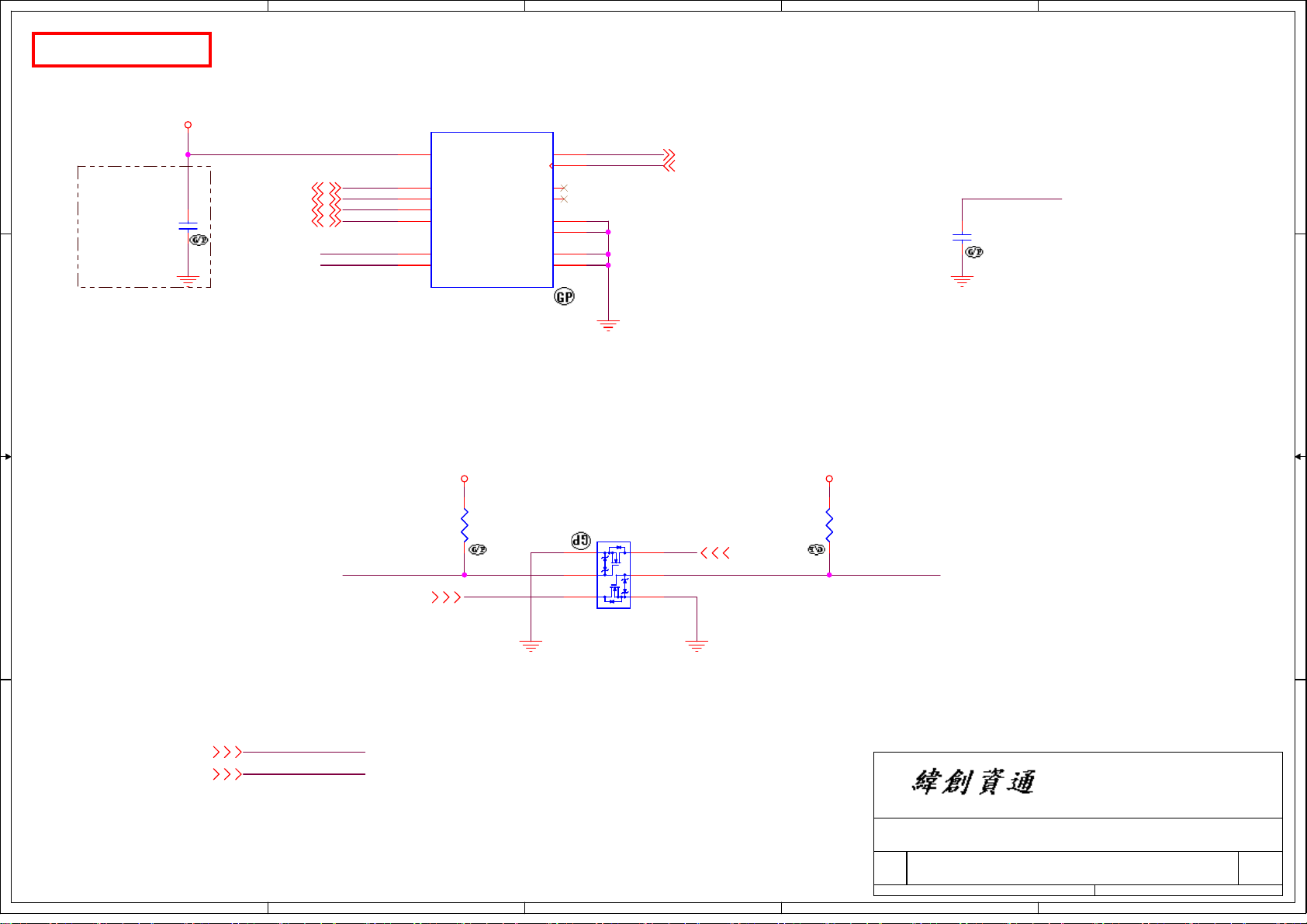This screenshot has width=1307, height=924.
Task: Select the ground symbol at MOSFET lower left
Action: tap(531, 645)
